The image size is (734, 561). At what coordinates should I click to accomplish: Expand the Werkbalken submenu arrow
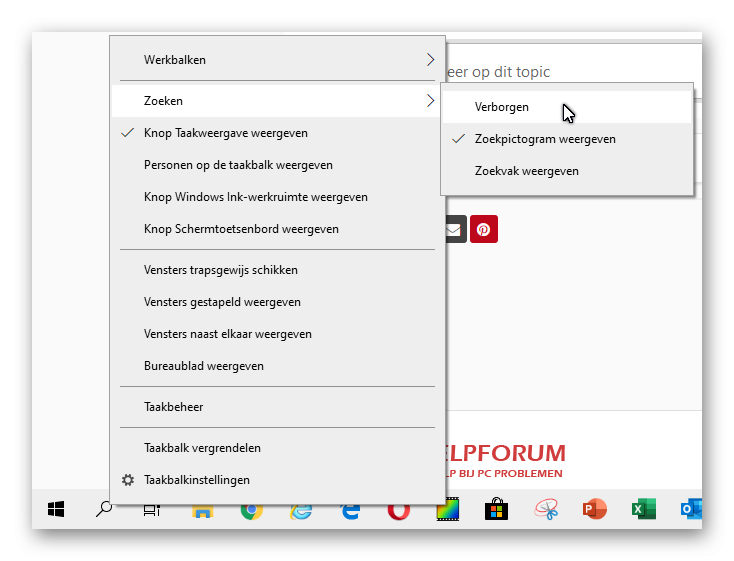pos(430,60)
